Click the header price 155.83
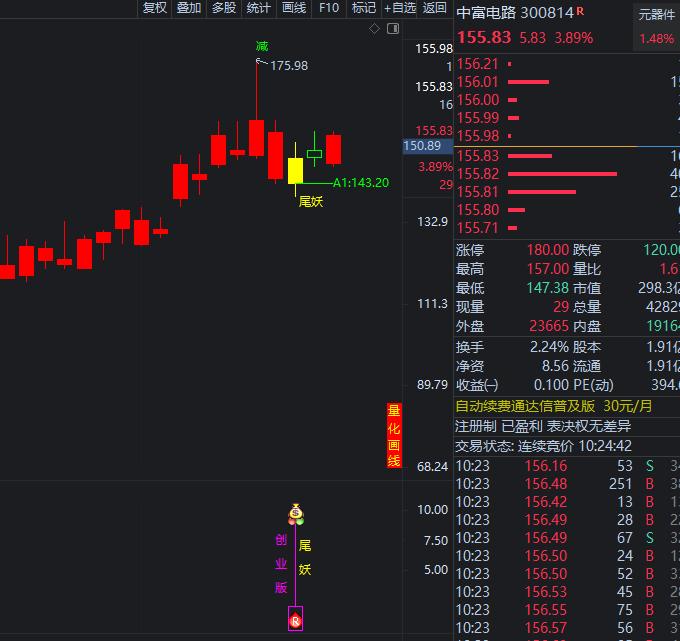 coord(484,38)
